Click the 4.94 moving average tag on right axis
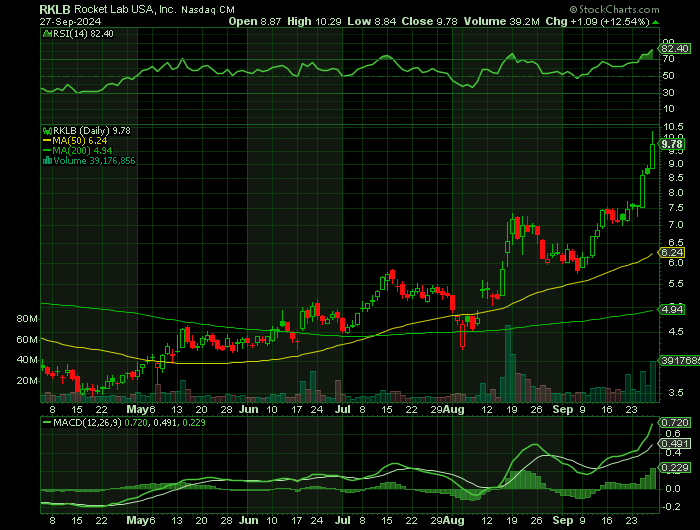The height and width of the screenshot is (530, 700). tap(672, 309)
